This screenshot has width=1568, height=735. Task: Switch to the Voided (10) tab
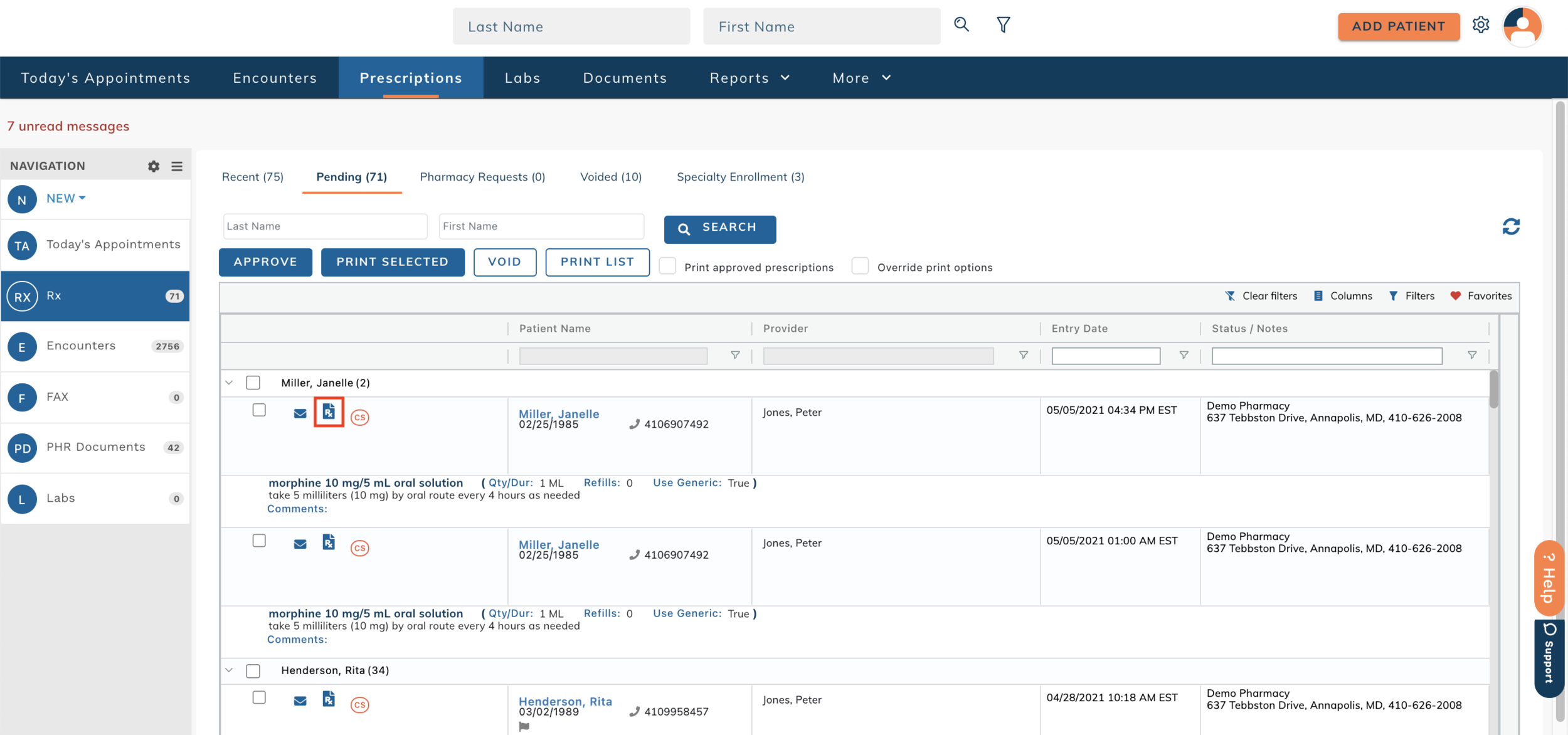pyautogui.click(x=610, y=177)
